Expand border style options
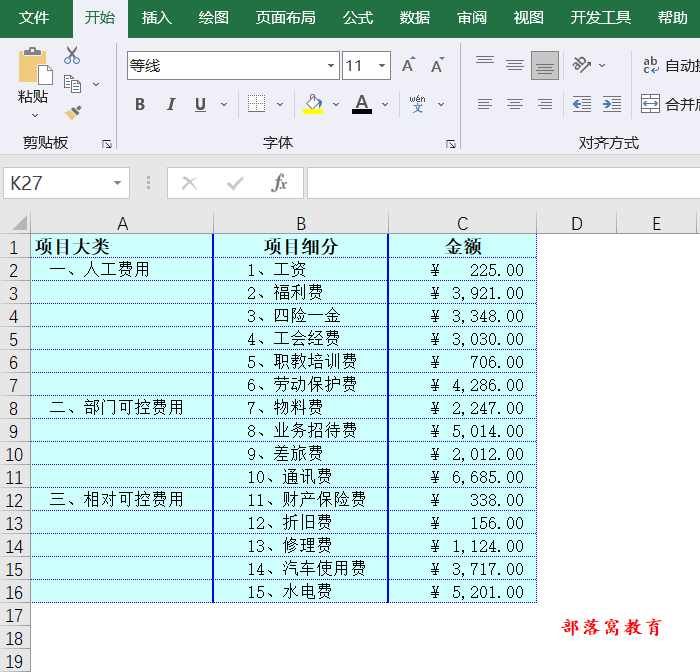 coord(280,104)
